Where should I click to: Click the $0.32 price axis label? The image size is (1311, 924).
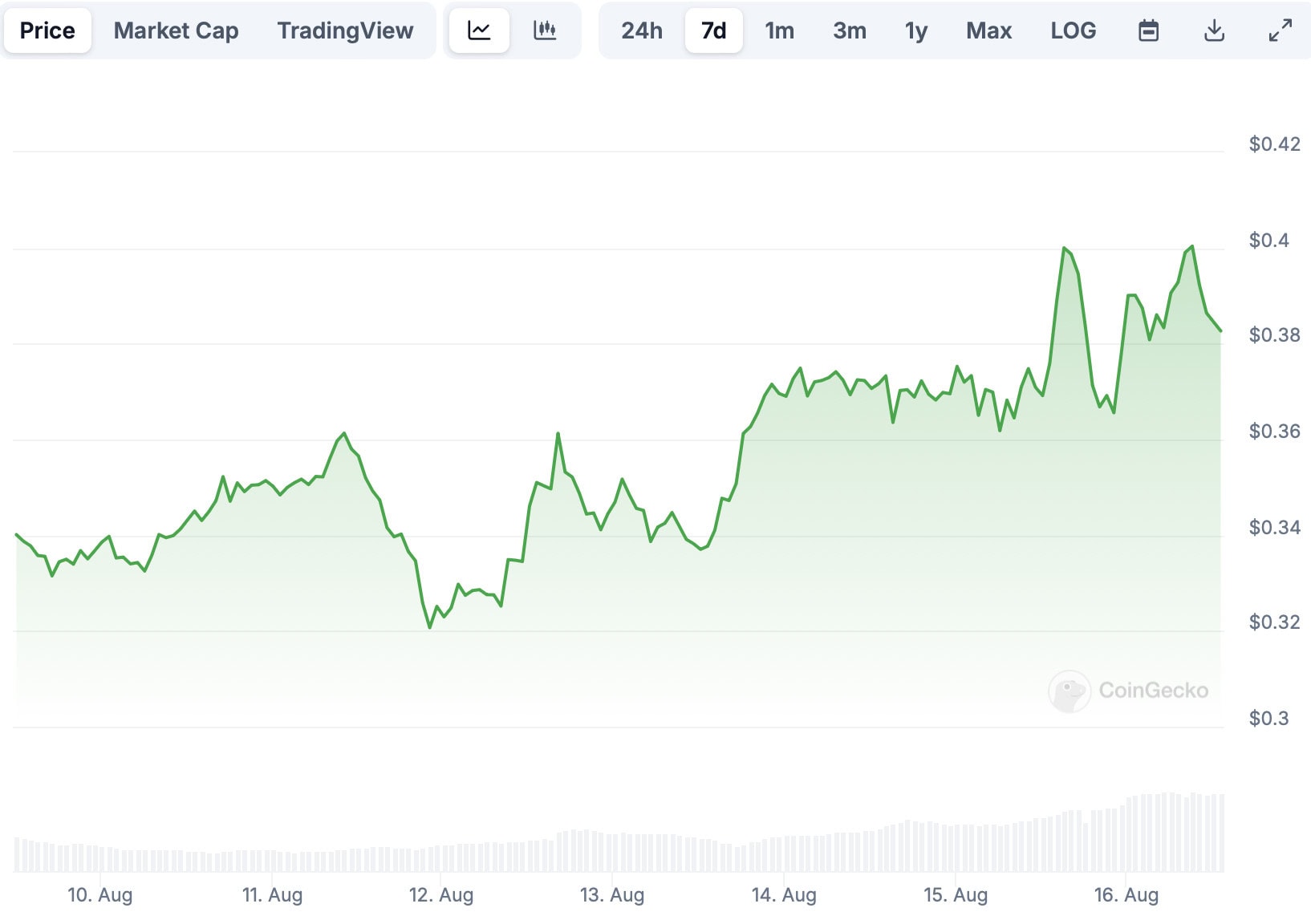click(x=1274, y=622)
